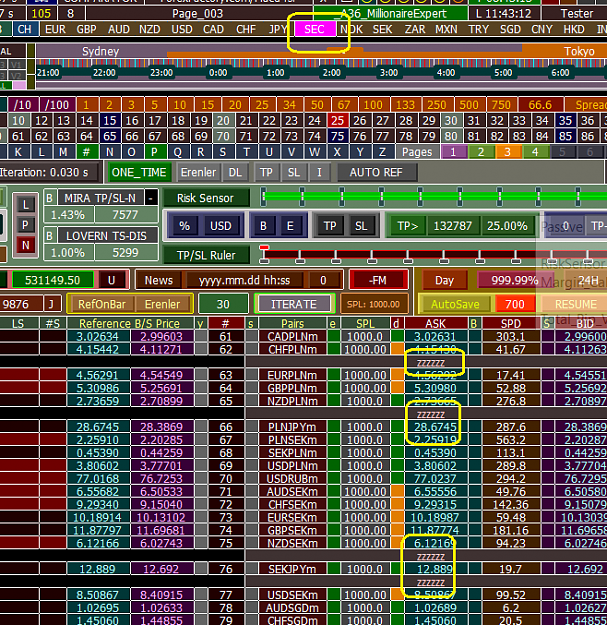This screenshot has width=607, height=625.
Task: Select number 25 highlighted in red
Action: click(x=338, y=120)
